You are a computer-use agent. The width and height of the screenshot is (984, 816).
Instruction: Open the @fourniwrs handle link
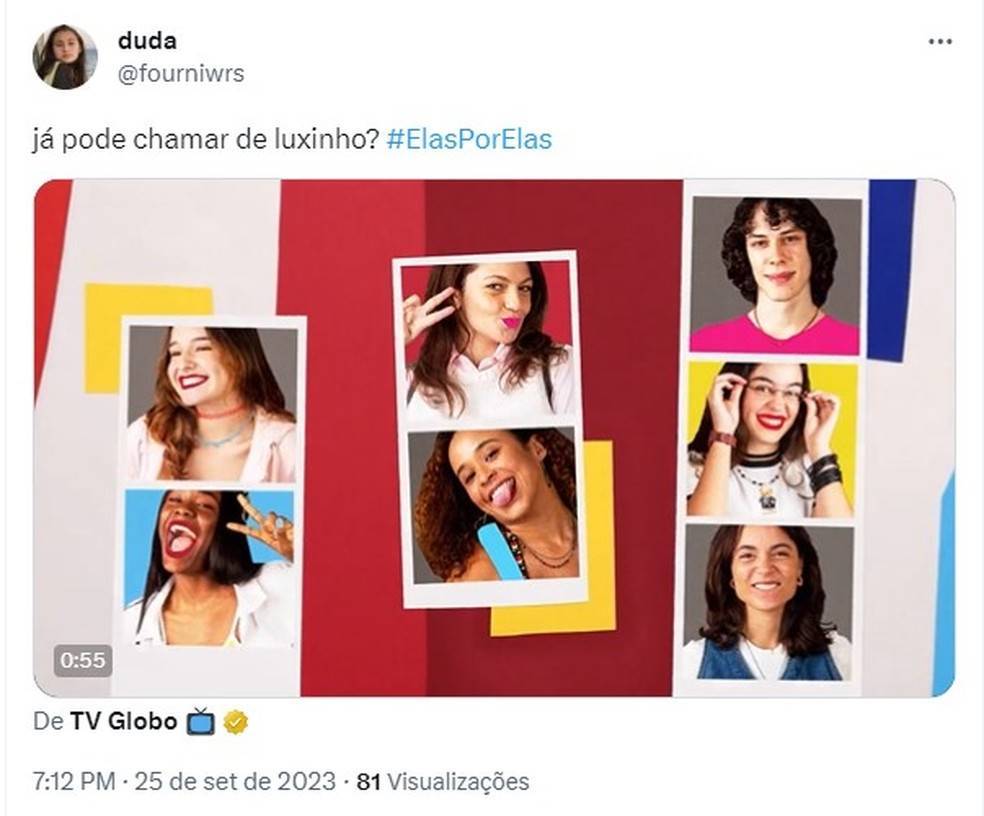pyautogui.click(x=181, y=74)
